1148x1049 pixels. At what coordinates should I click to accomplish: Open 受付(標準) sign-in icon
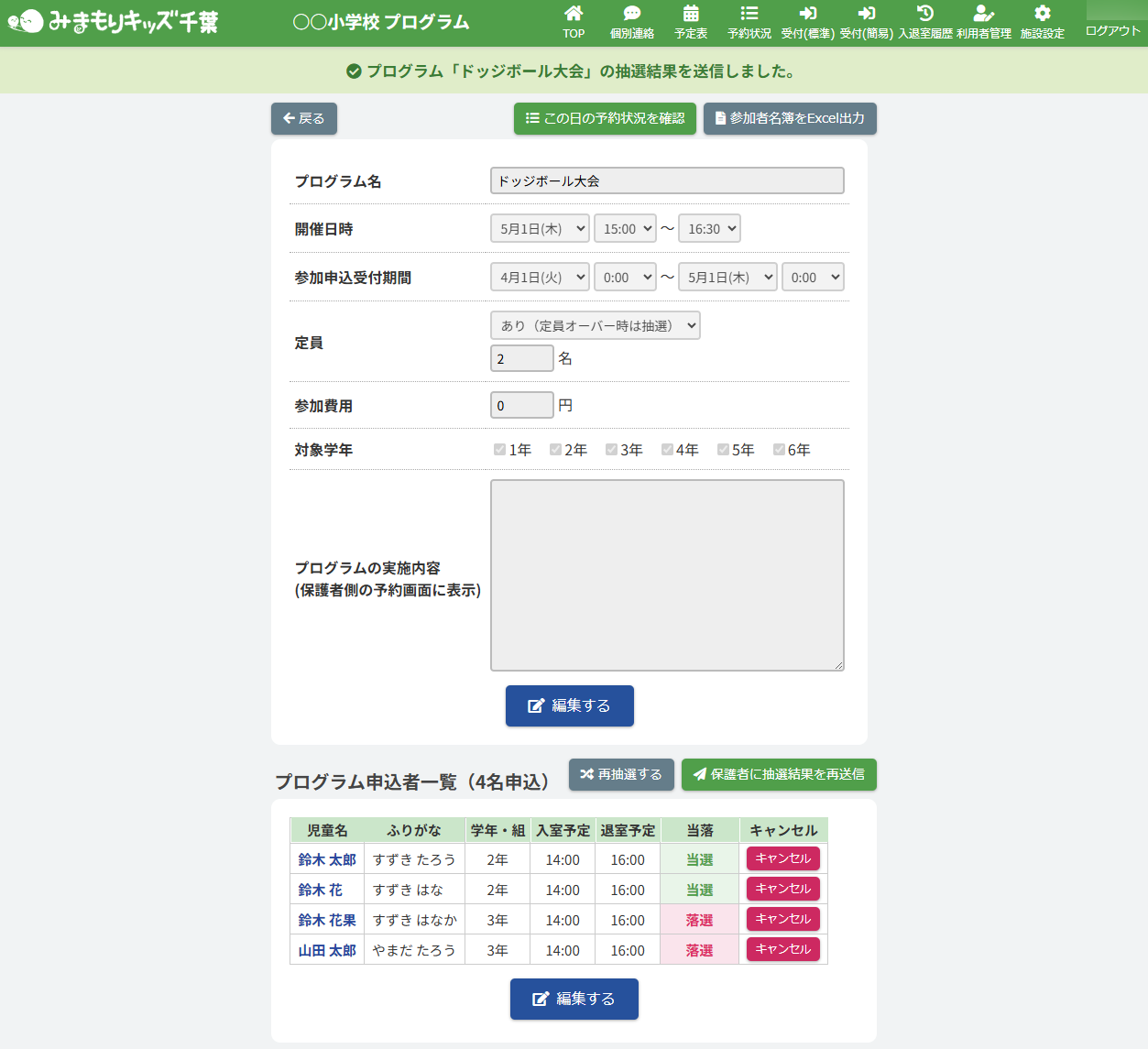coord(807,14)
